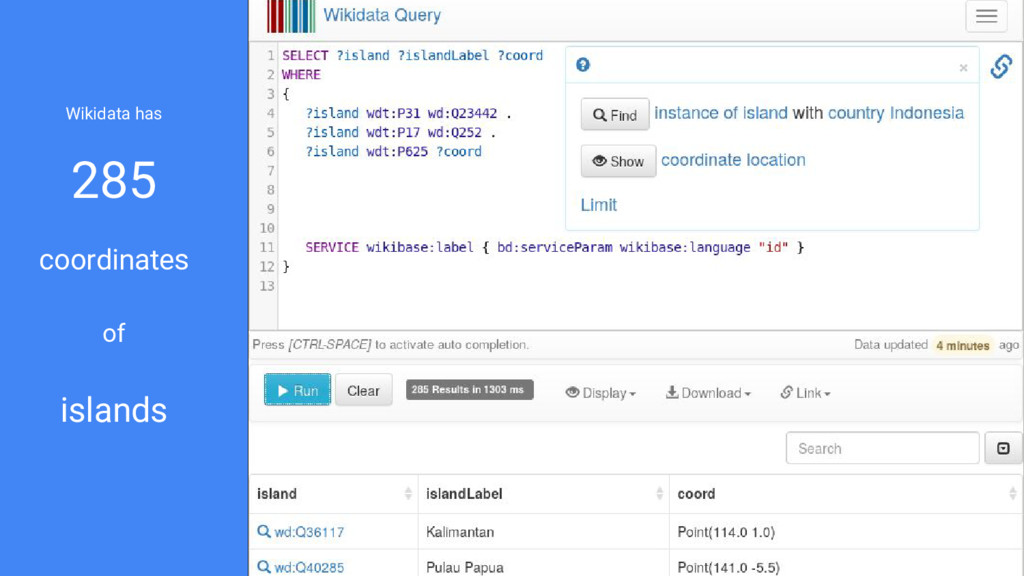Clear the query editor
Screen dimensions: 1024x576
[363, 390]
